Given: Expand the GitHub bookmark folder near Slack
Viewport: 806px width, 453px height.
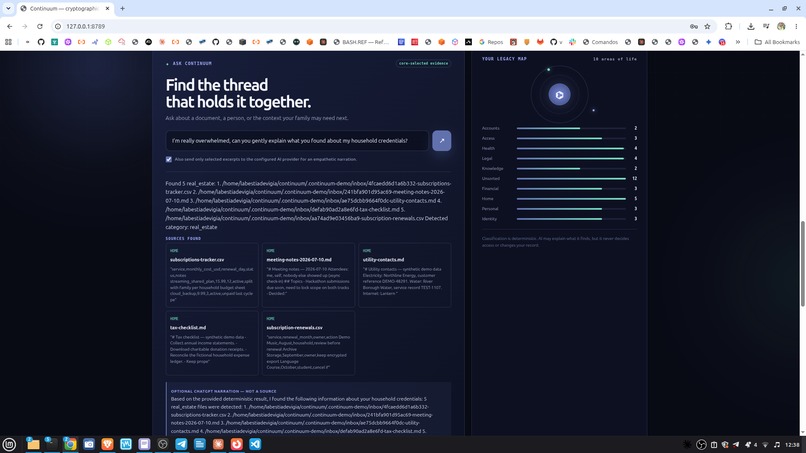Looking at the screenshot, I should click(556, 42).
